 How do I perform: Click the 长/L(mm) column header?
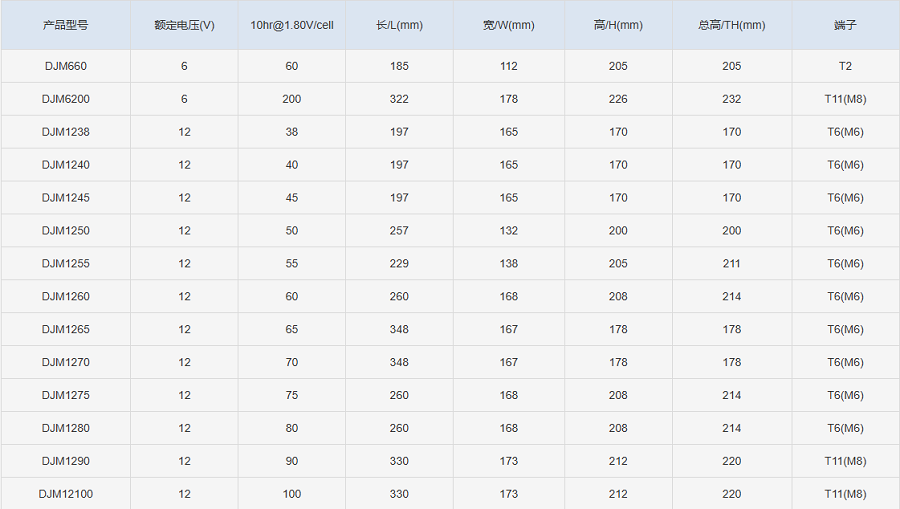(399, 25)
